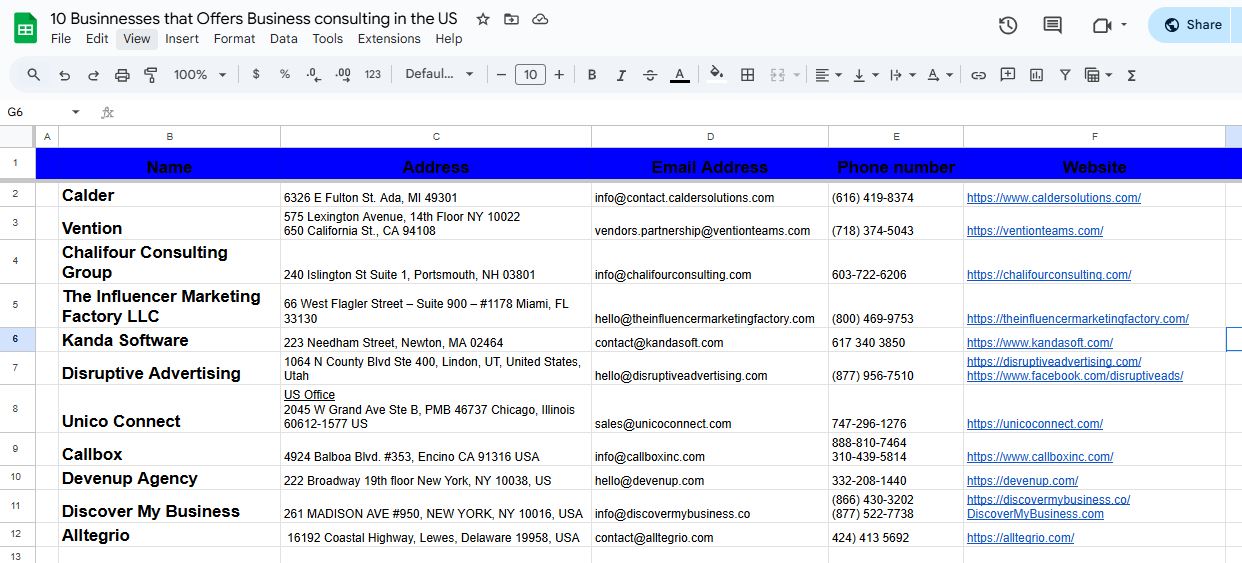Select the info@callboxinc.com email cell
Viewport: 1242px width, 563px height.
(710, 449)
